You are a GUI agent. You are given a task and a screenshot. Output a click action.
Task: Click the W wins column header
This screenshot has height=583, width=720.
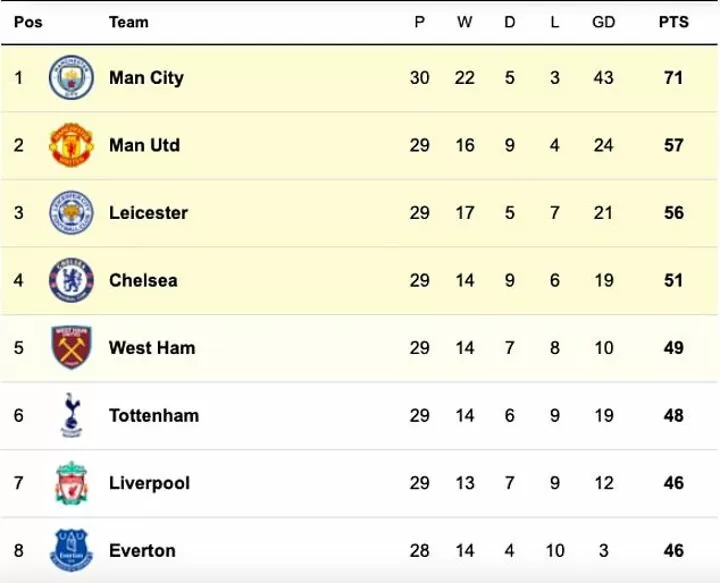click(464, 22)
